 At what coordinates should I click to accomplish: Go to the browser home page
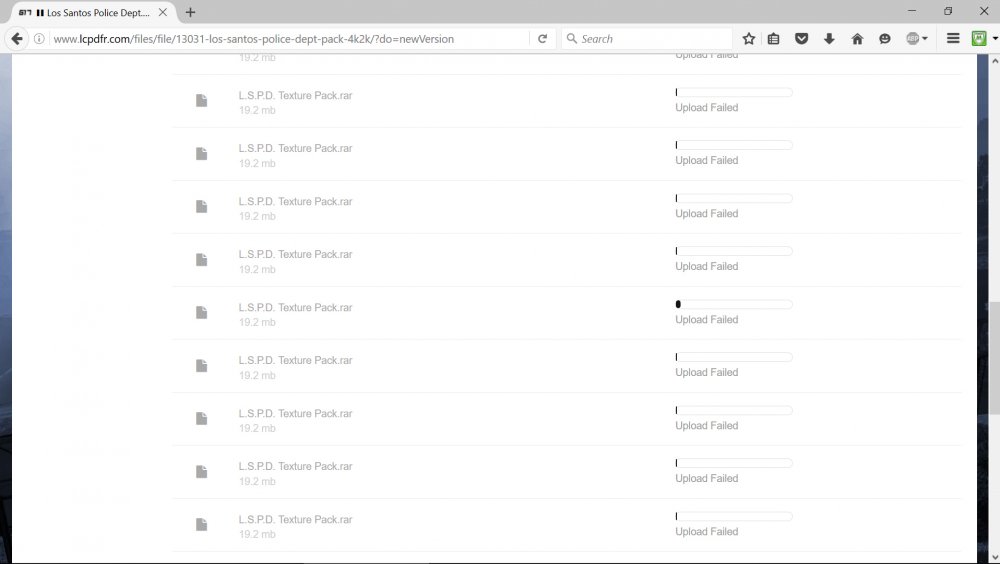click(857, 39)
